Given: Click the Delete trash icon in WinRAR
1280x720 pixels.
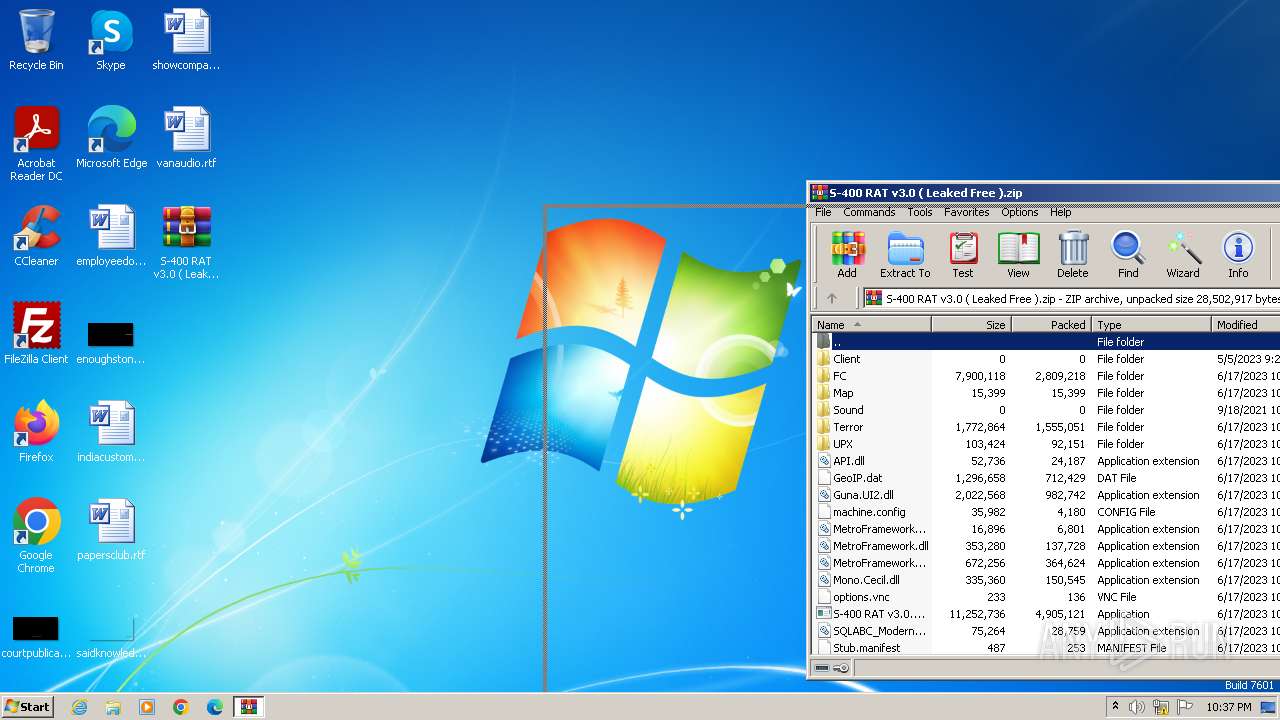Looking at the screenshot, I should (x=1072, y=254).
